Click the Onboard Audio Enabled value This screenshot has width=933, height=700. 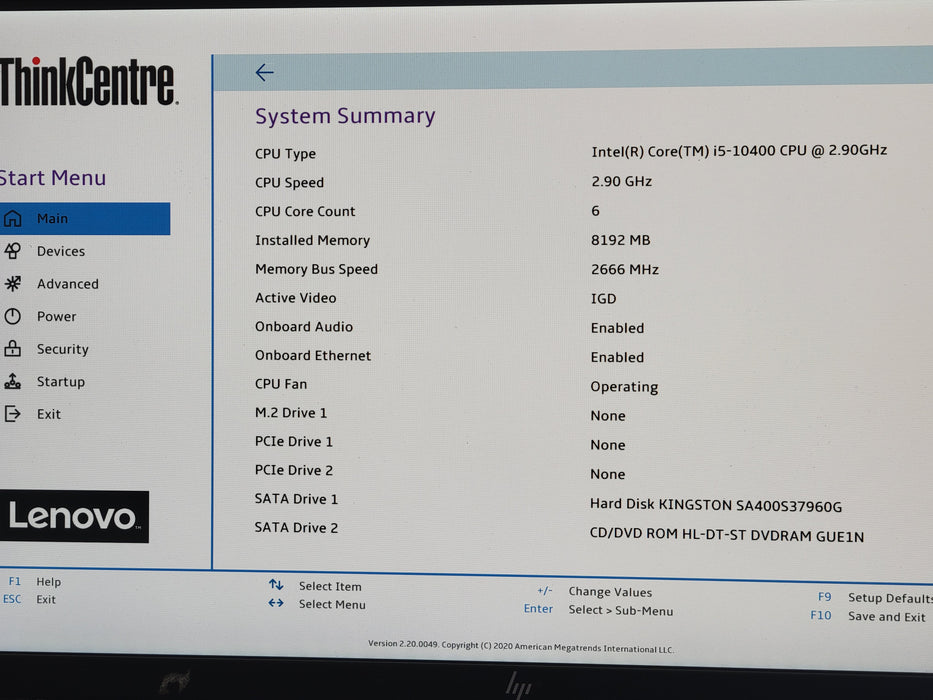617,328
